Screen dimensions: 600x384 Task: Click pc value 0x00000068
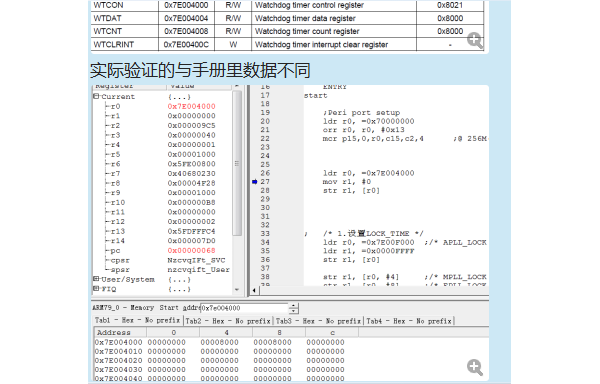coord(191,251)
